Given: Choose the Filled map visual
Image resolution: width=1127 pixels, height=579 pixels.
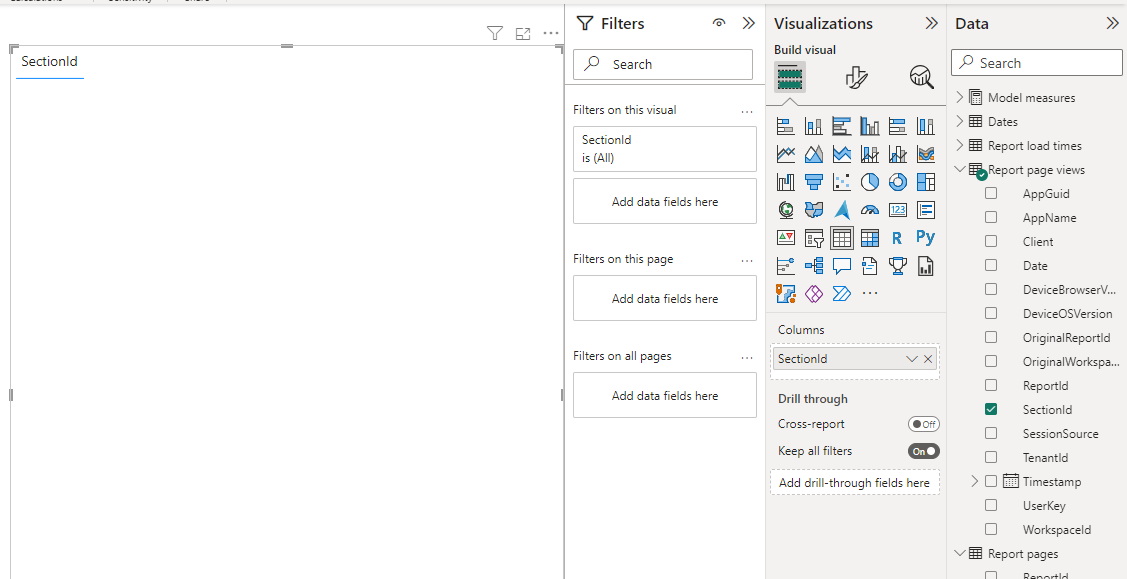Looking at the screenshot, I should tap(814, 210).
